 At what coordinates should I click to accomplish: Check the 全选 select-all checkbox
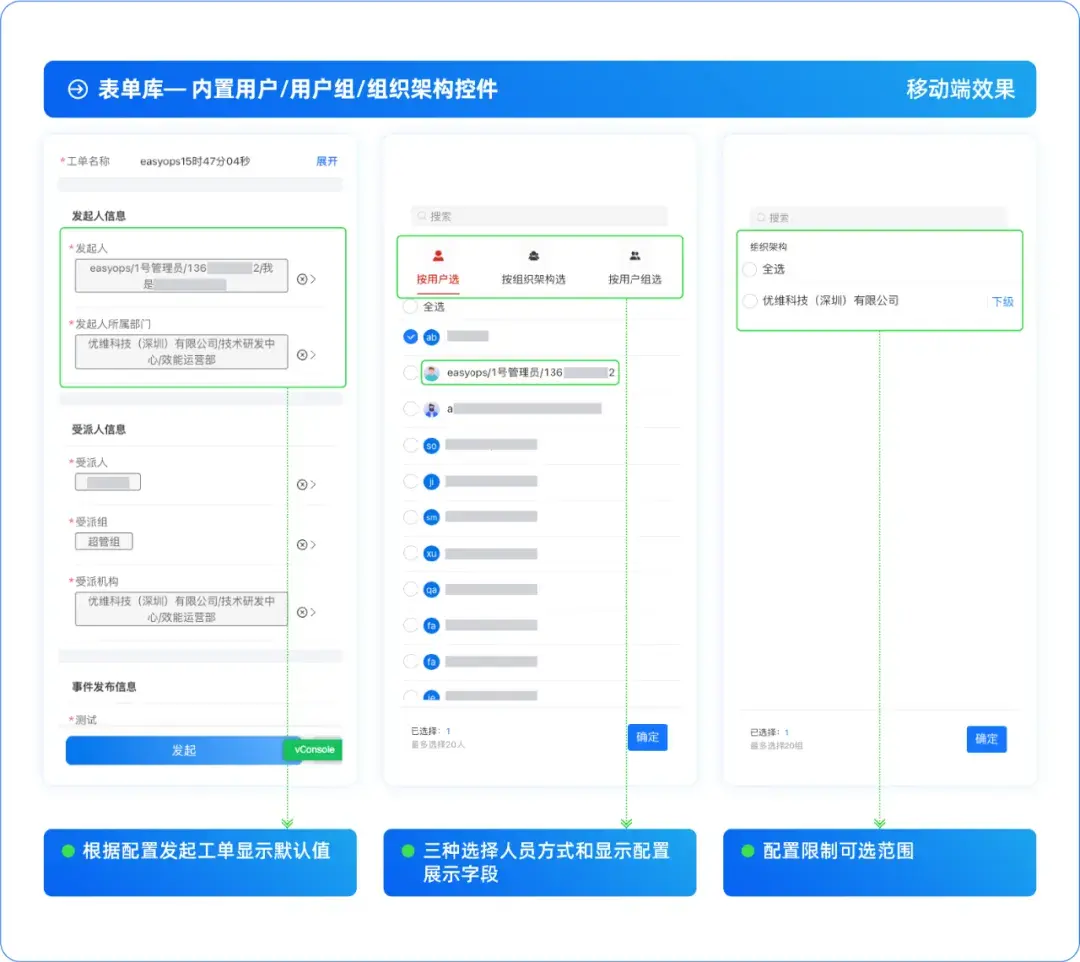click(410, 306)
